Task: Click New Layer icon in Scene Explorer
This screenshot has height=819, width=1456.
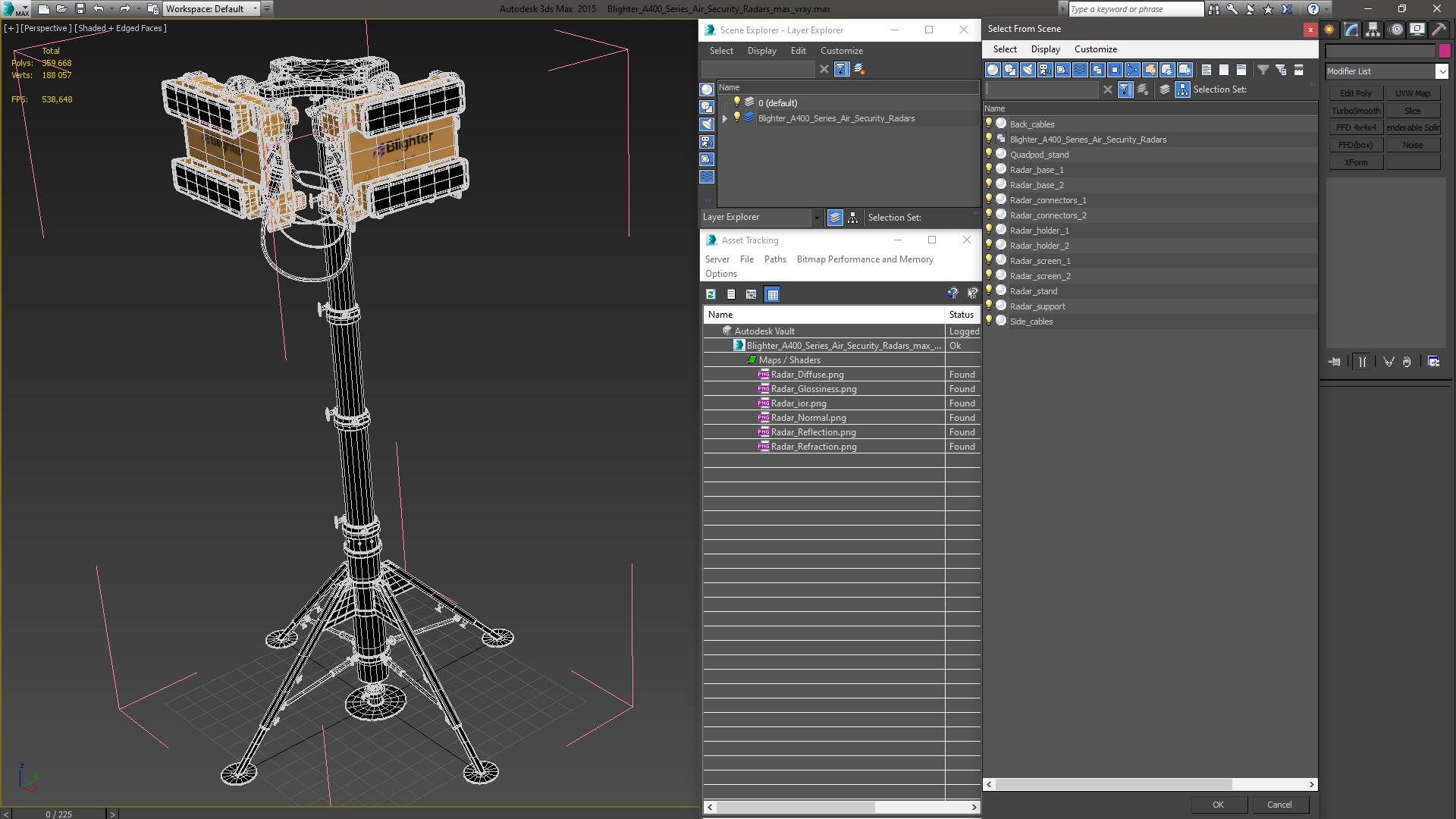Action: click(859, 69)
